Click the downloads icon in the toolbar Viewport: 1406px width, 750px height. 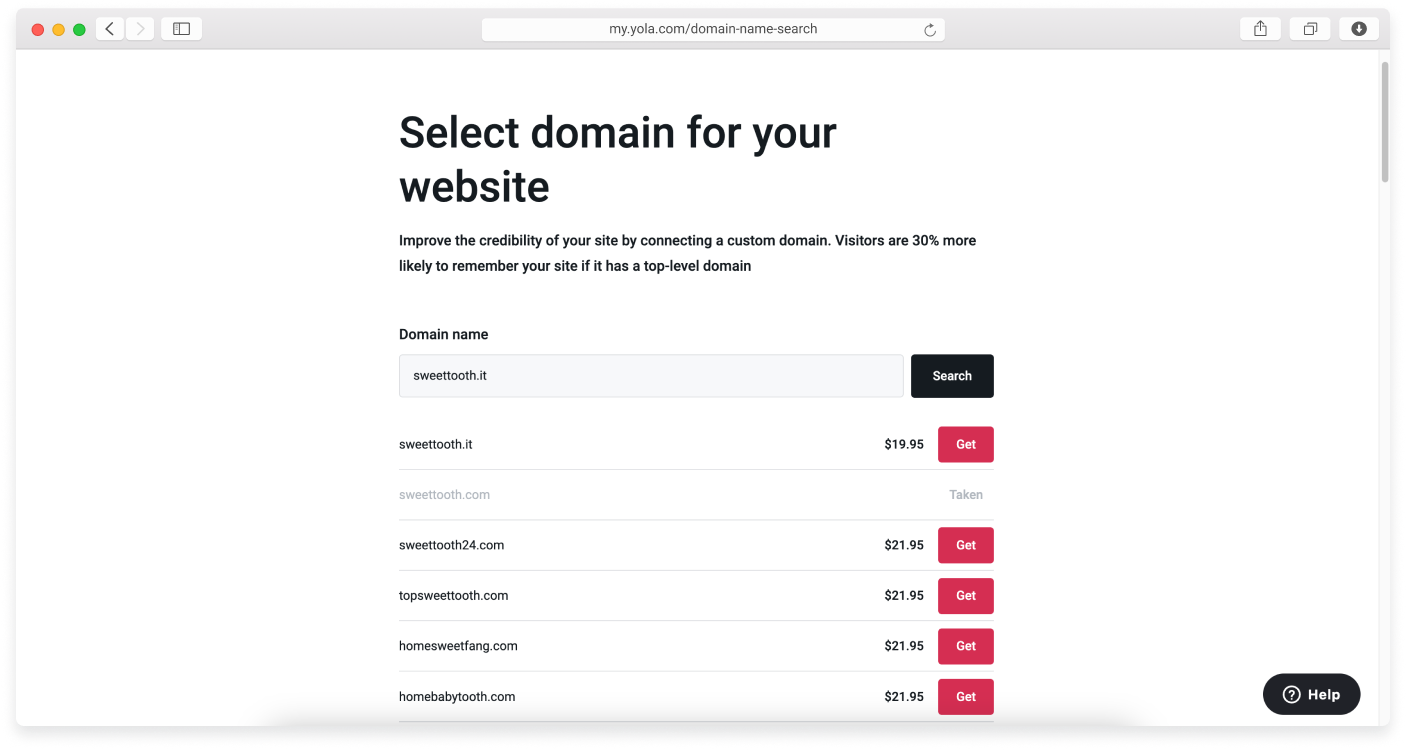pos(1358,28)
